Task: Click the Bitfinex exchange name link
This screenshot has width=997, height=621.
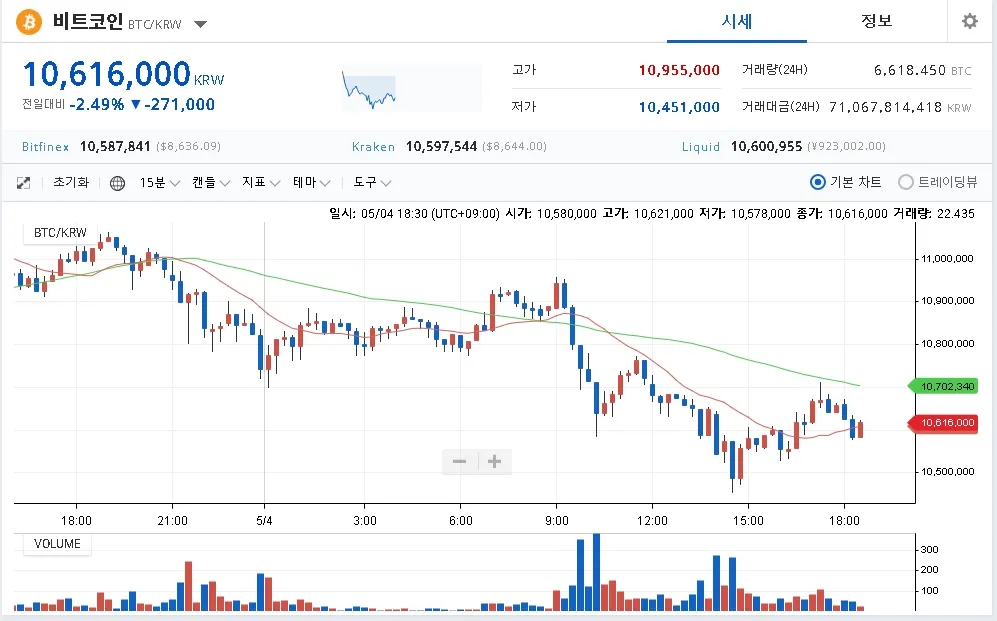Action: tap(45, 147)
